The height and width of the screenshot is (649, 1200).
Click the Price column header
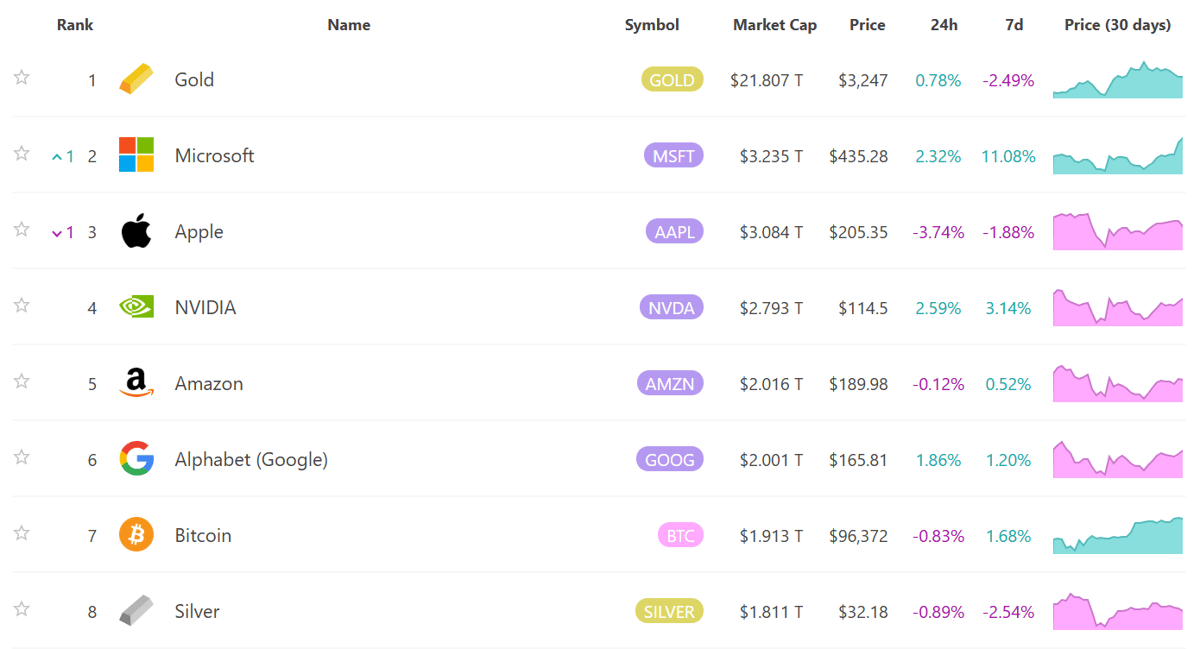(867, 25)
